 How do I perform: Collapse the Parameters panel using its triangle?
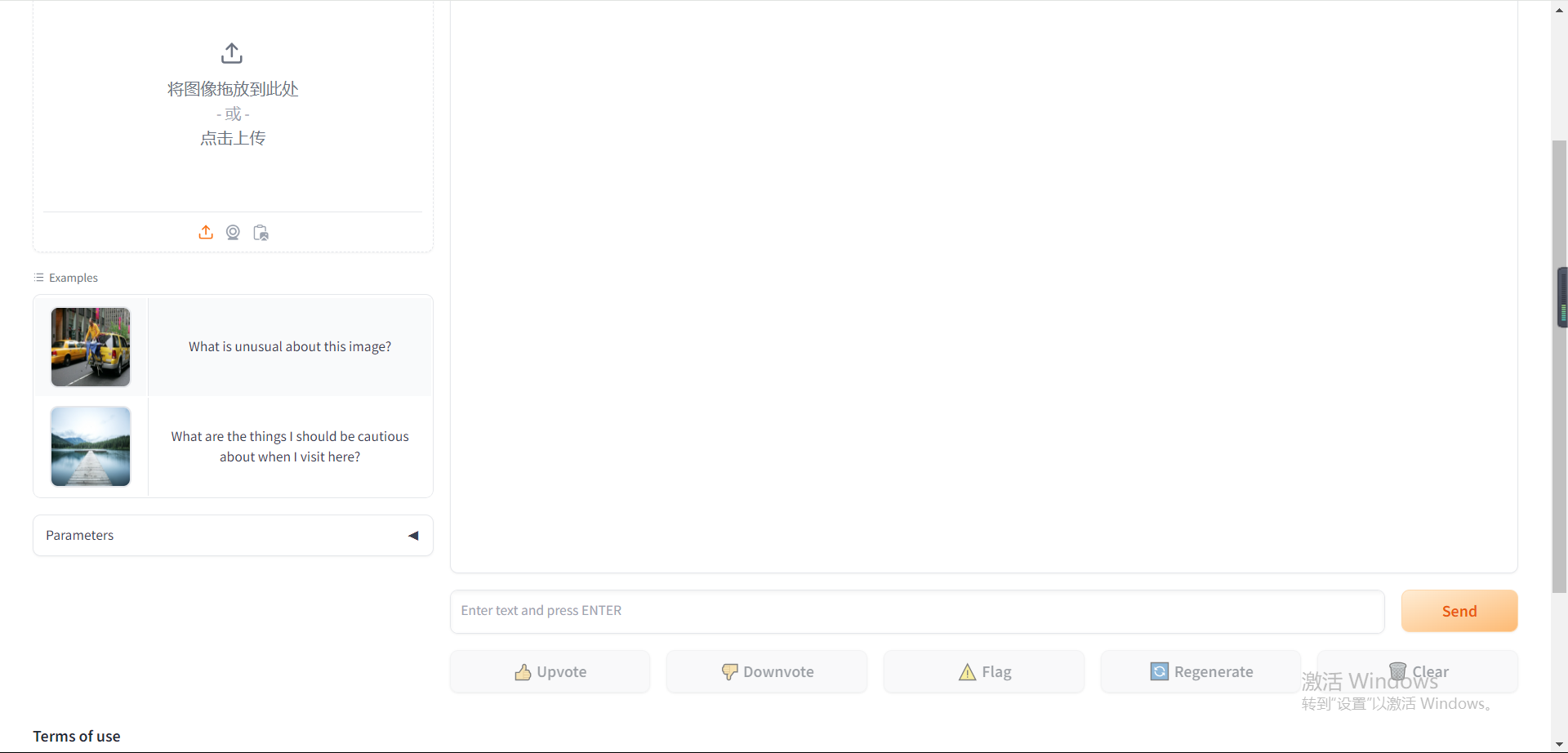[x=413, y=536]
